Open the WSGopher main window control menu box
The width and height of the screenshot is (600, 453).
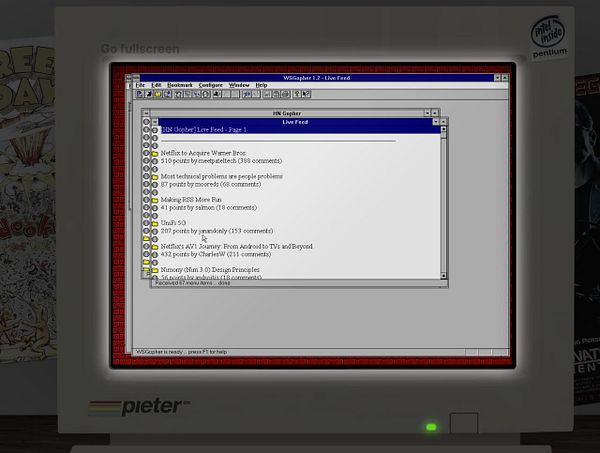point(136,78)
